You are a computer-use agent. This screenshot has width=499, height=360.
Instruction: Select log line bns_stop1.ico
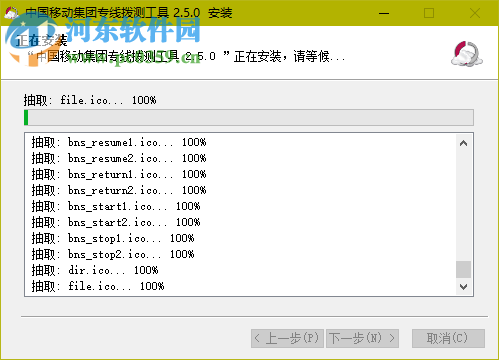click(113, 238)
